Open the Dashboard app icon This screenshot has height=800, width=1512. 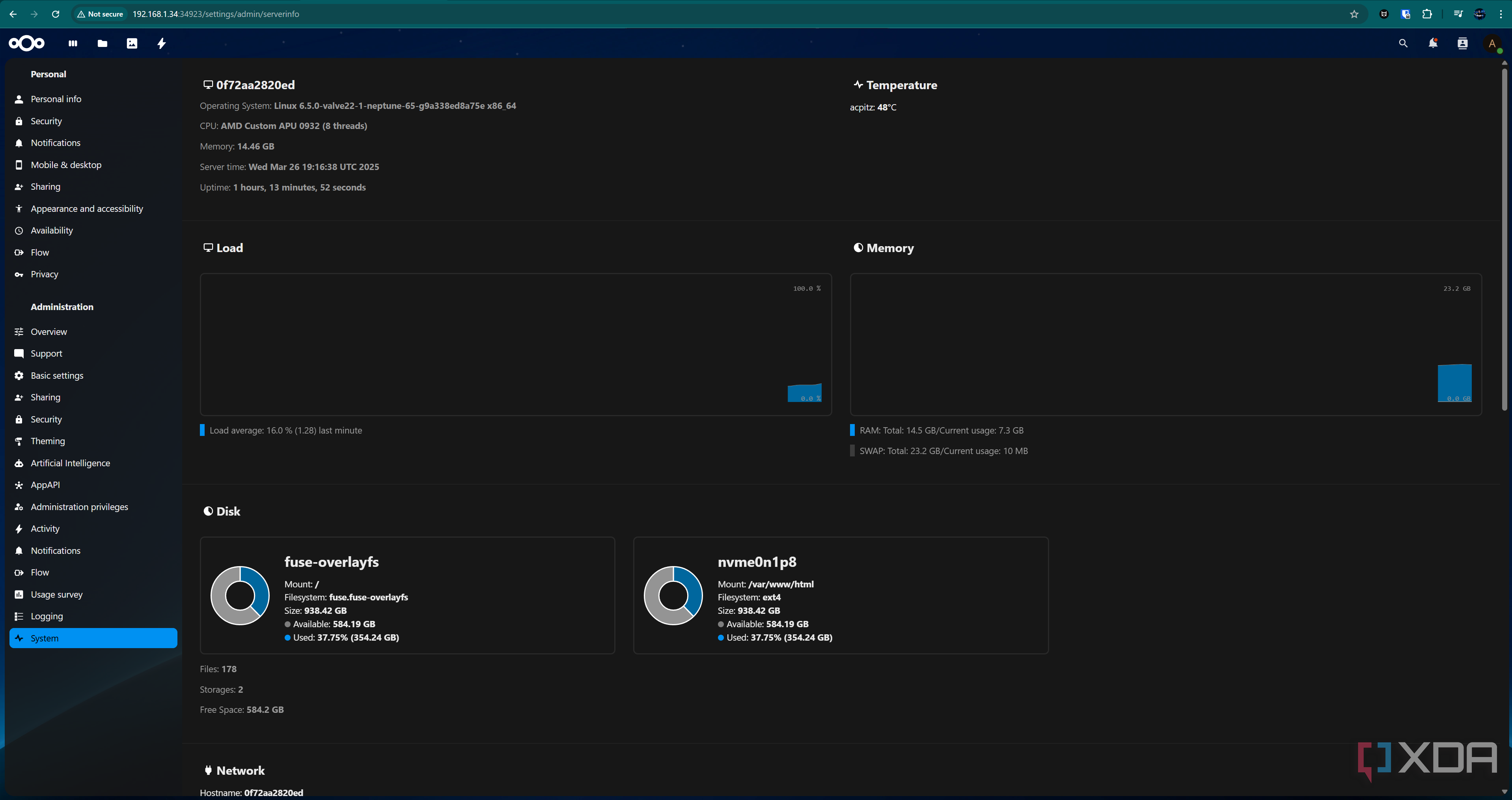pos(73,43)
